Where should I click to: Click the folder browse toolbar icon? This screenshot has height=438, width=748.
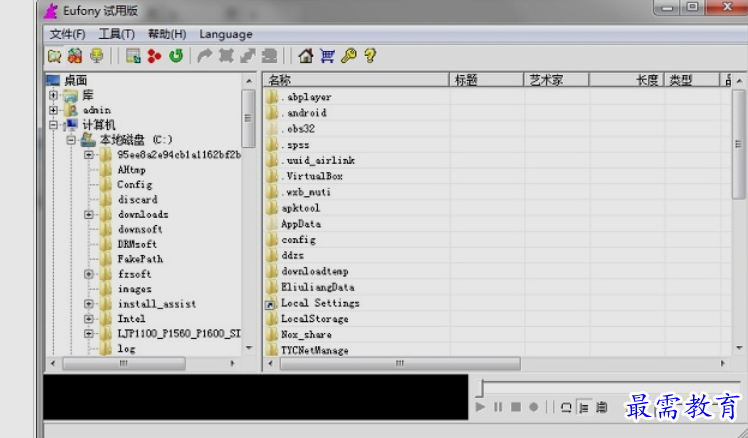pyautogui.click(x=54, y=56)
